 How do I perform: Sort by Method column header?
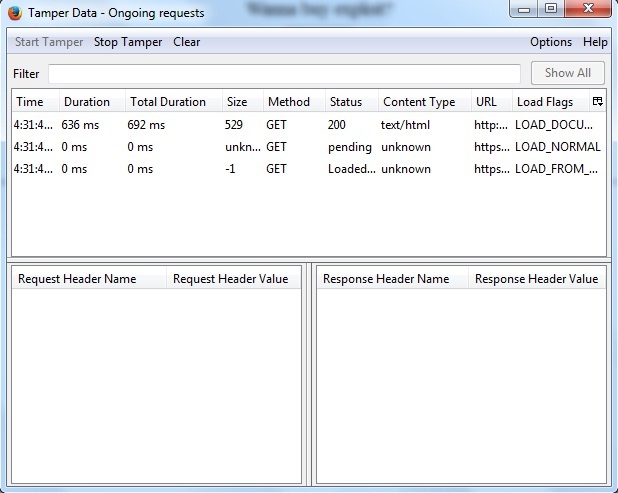[x=294, y=102]
